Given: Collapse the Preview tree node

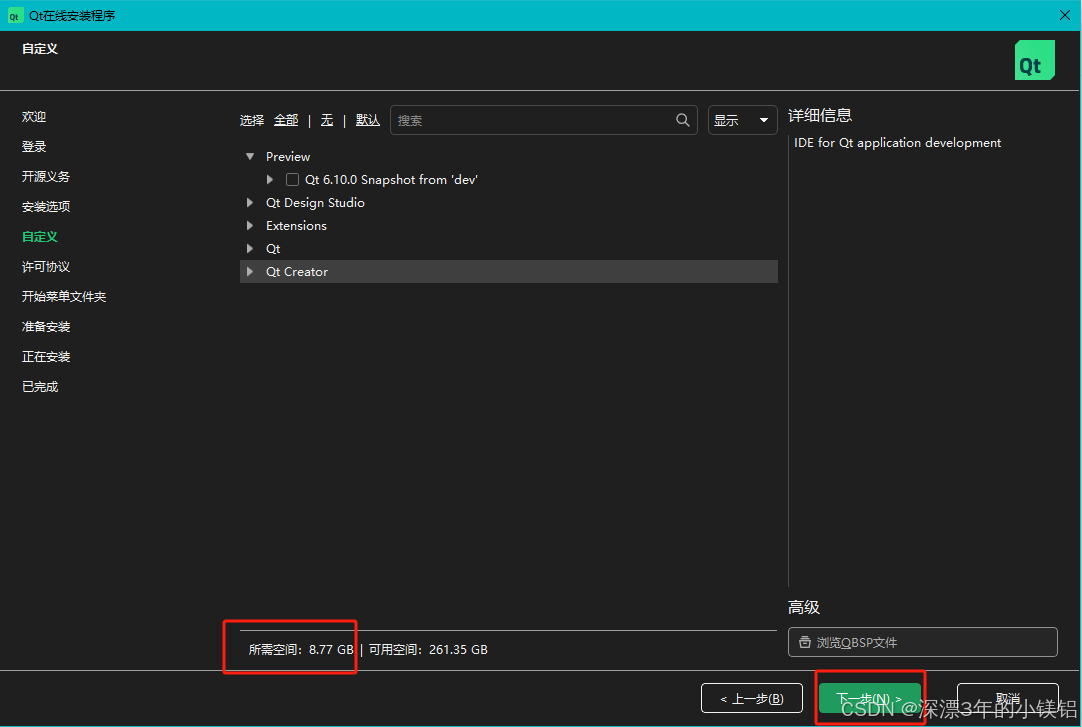Looking at the screenshot, I should point(250,157).
